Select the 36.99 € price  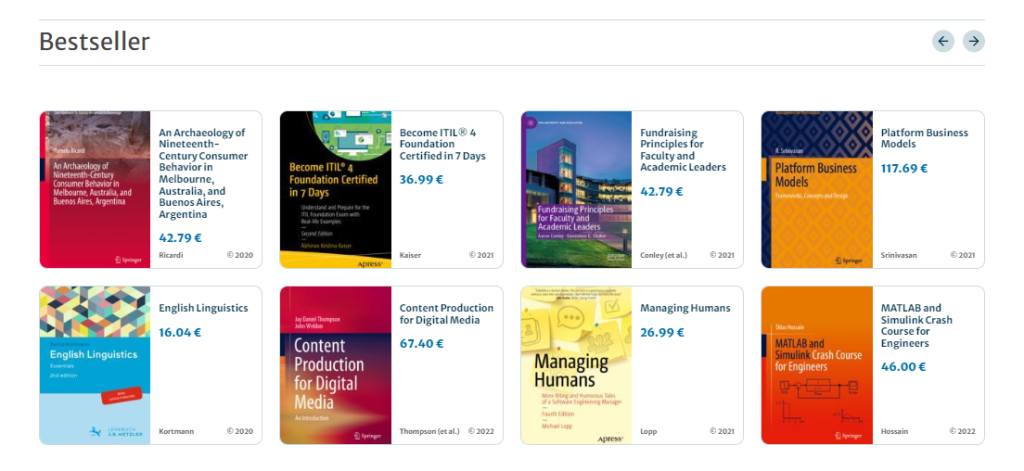pos(421,179)
